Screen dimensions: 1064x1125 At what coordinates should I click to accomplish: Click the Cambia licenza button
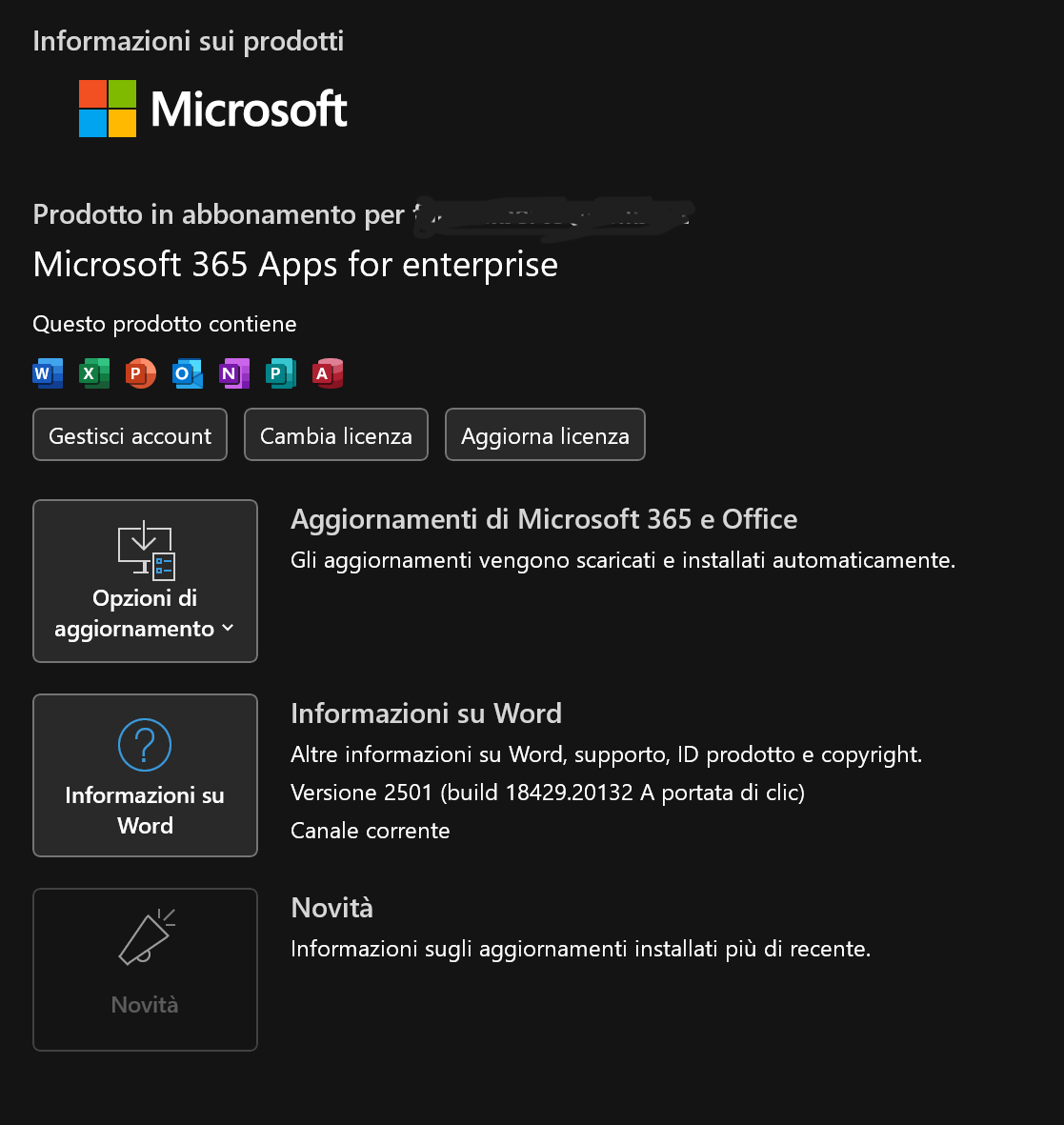point(335,434)
